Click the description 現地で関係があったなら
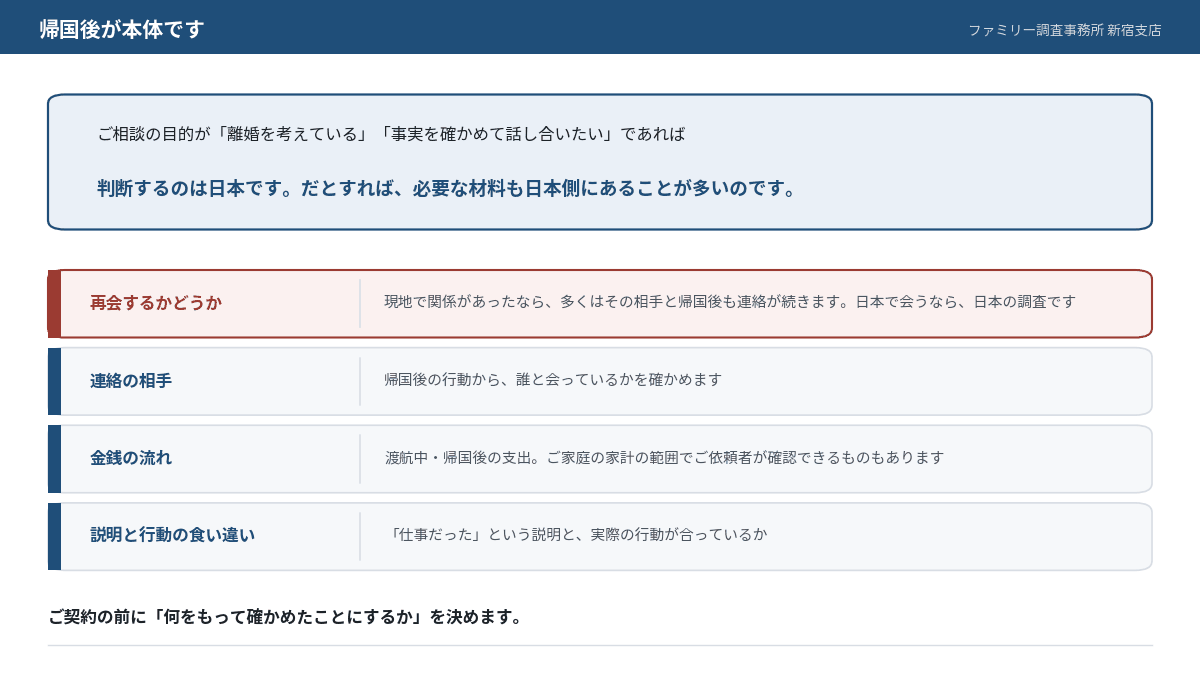The height and width of the screenshot is (675, 1200). click(x=730, y=302)
